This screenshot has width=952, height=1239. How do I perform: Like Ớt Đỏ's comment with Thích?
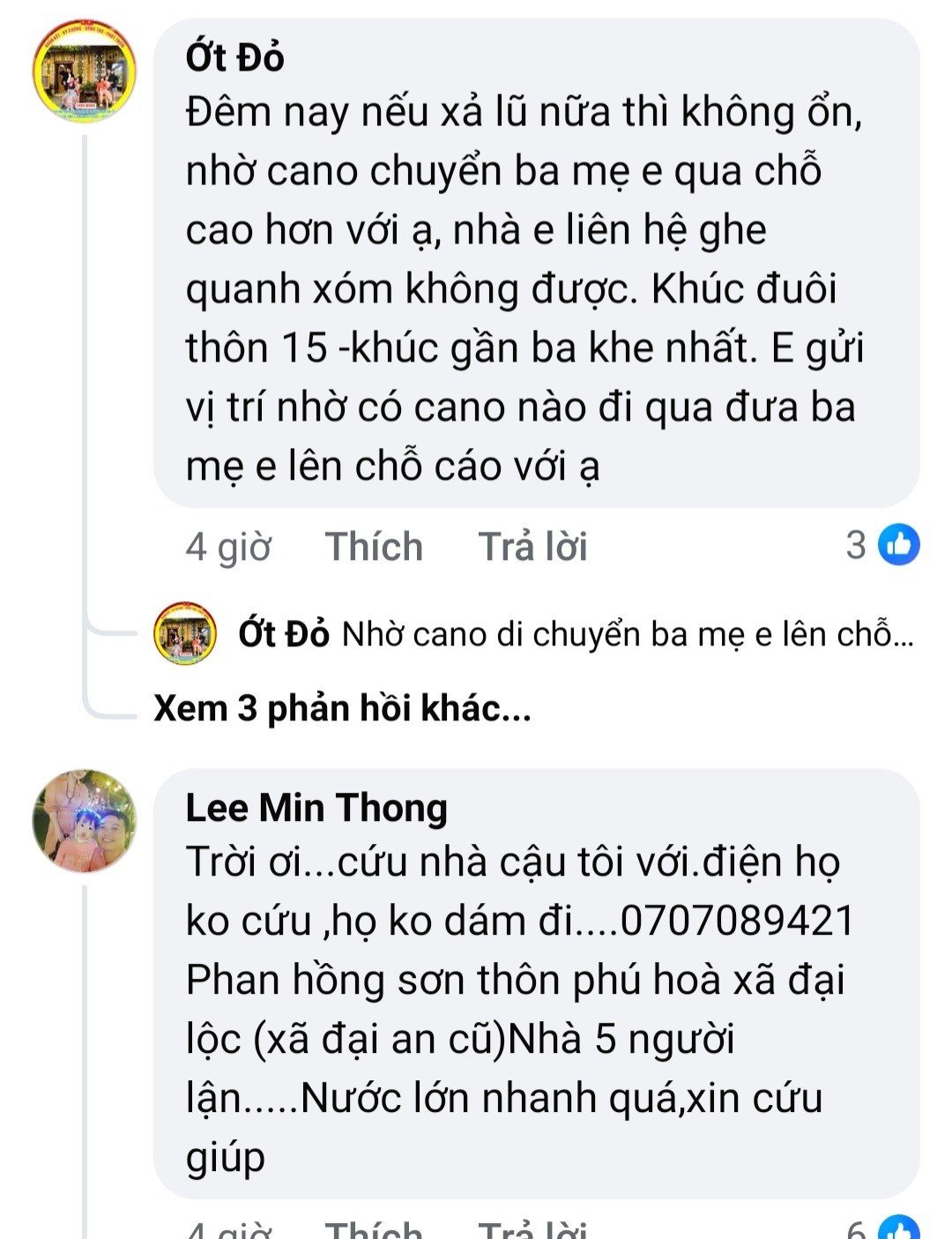374,547
